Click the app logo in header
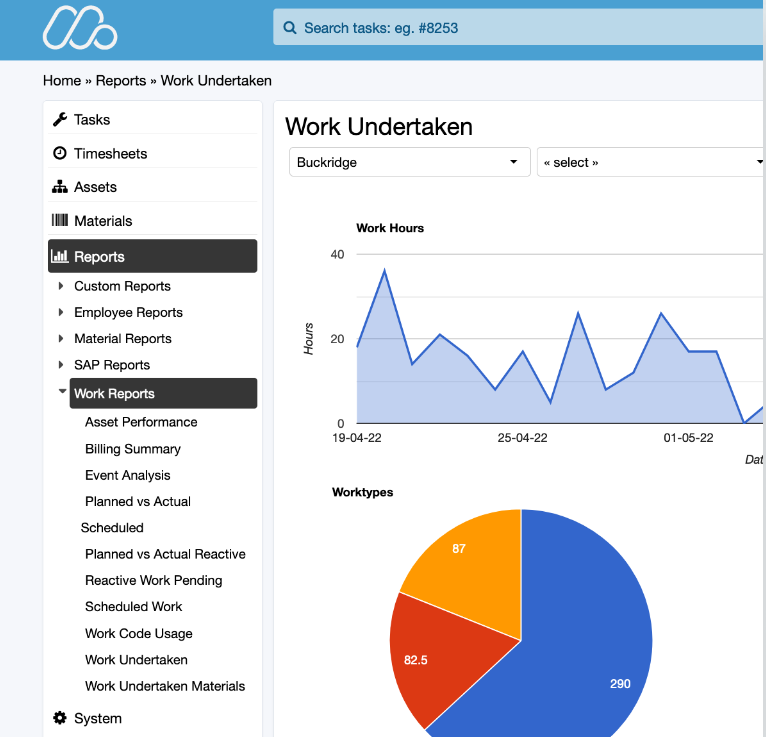766x737 pixels. [80, 28]
